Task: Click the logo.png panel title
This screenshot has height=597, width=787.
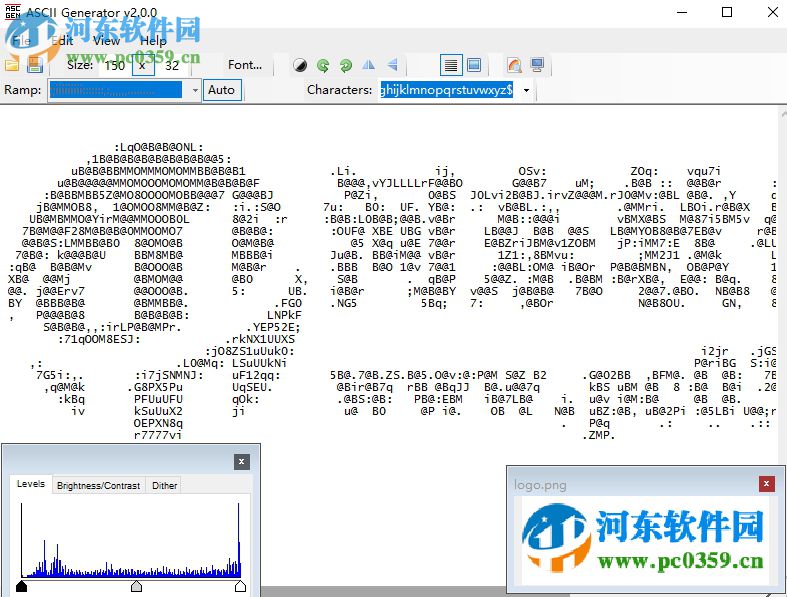Action: click(x=540, y=485)
